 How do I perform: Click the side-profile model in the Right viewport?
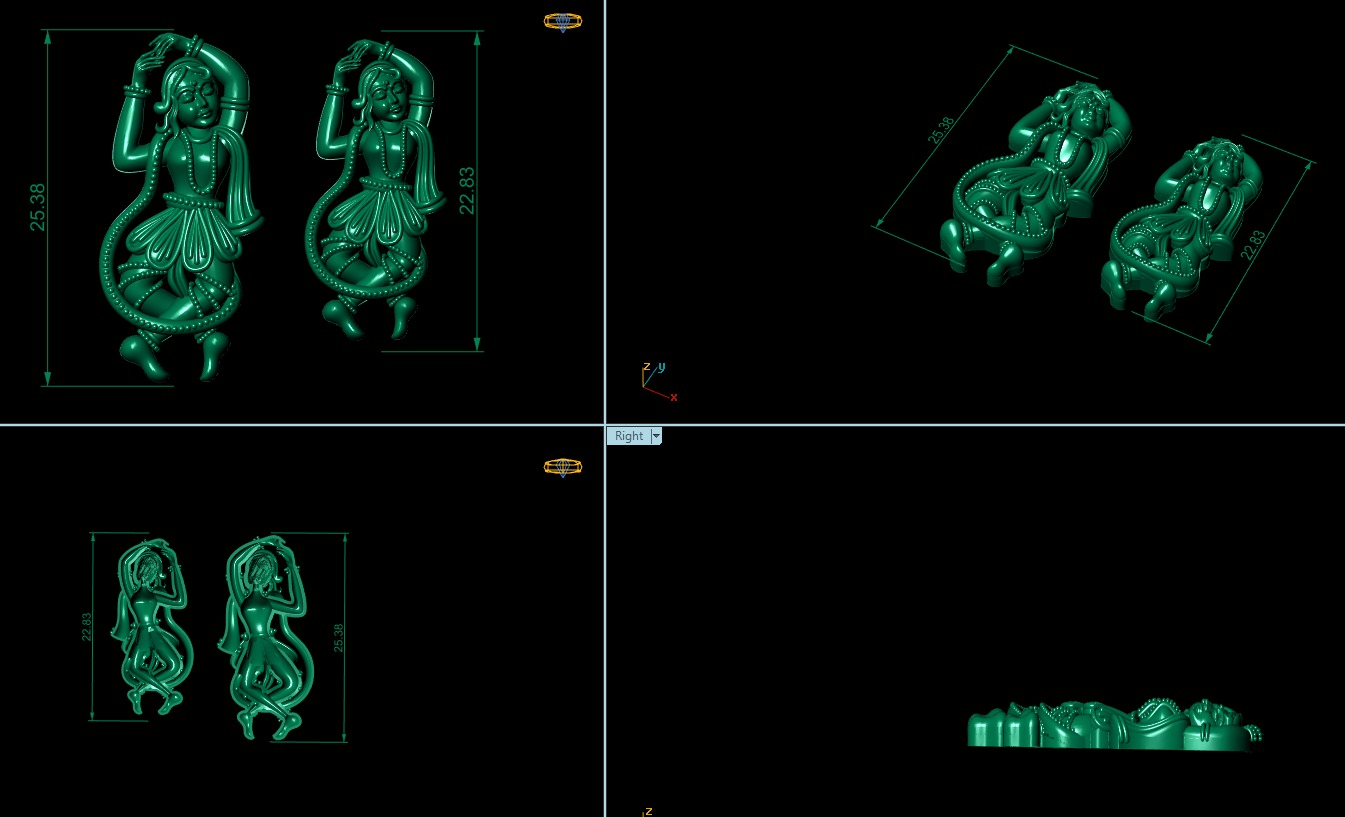[x=1115, y=724]
